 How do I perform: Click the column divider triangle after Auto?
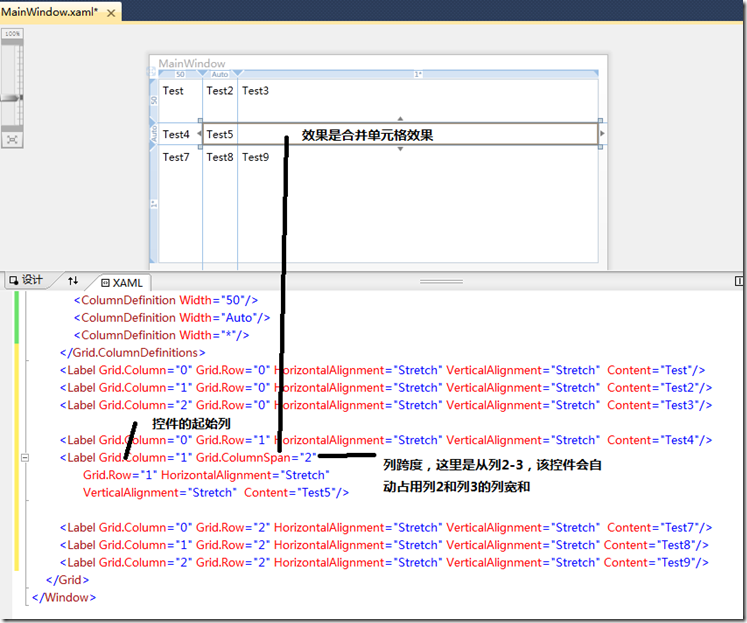(238, 74)
